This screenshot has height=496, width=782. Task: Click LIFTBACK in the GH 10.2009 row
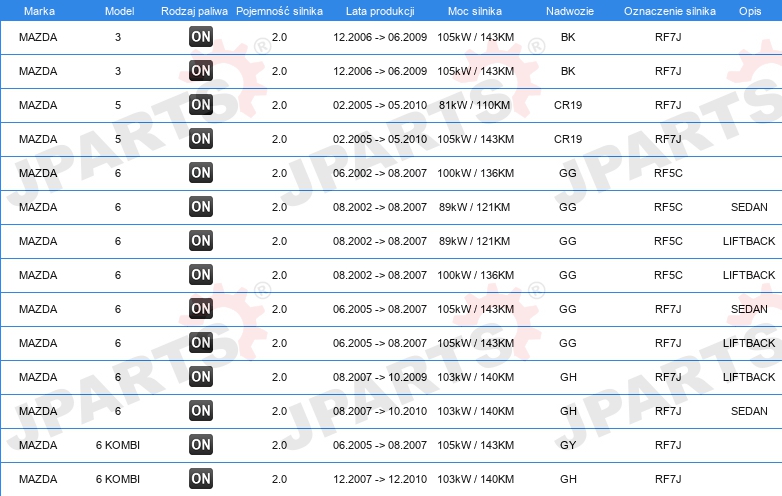click(x=749, y=377)
